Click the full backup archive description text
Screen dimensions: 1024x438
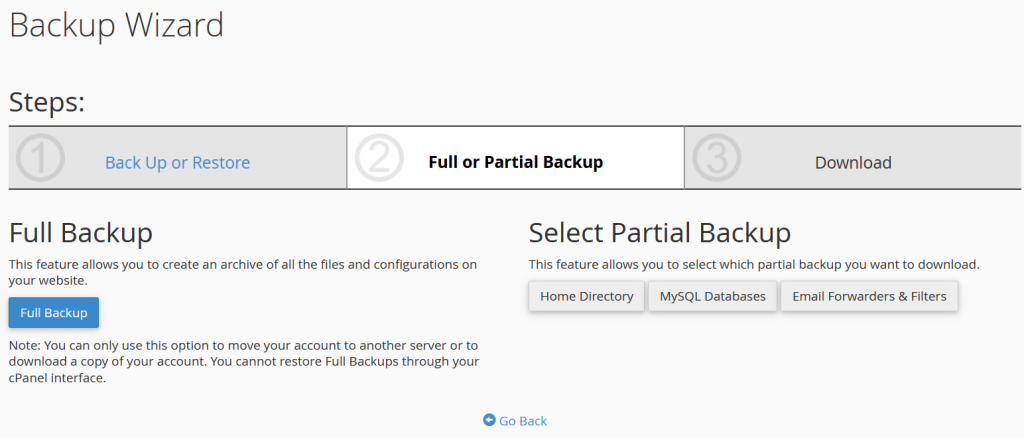(242, 272)
